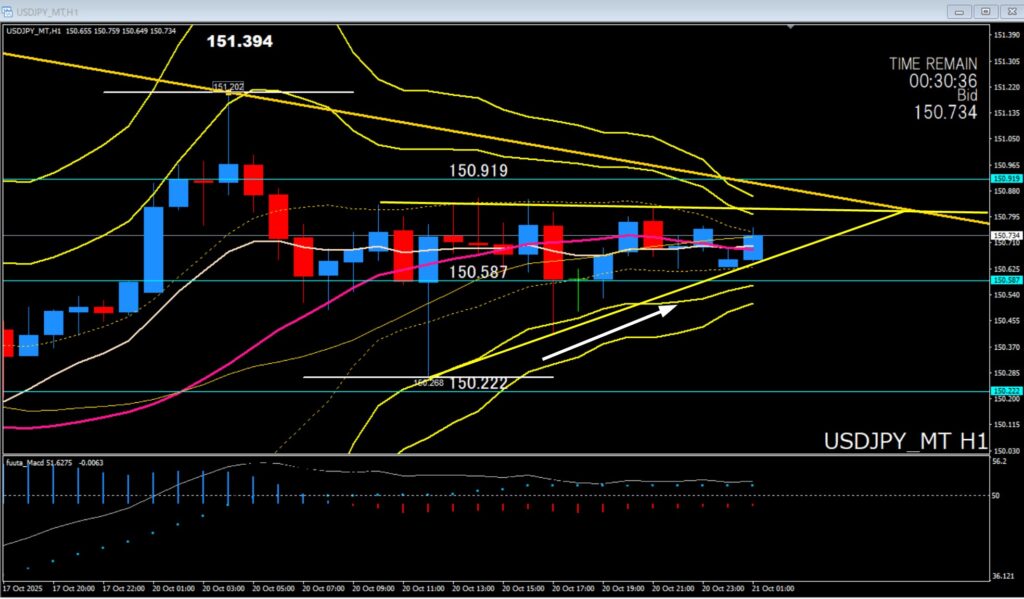Screen dimensions: 1024x599
Task: Select the 150.919 chart text label
Action: tap(478, 171)
